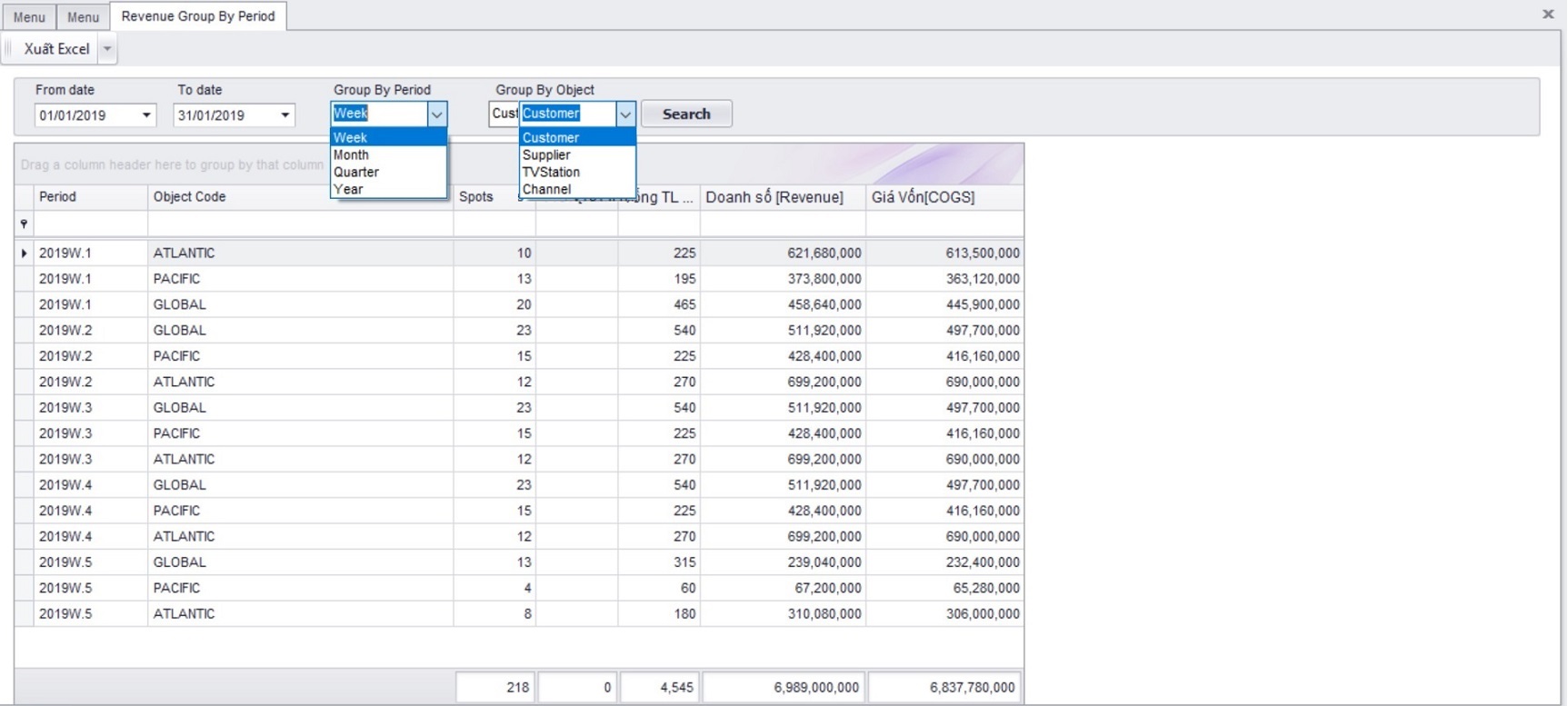Image resolution: width=1568 pixels, height=706 pixels.
Task: Pick TVStation in the object list
Action: point(577,172)
